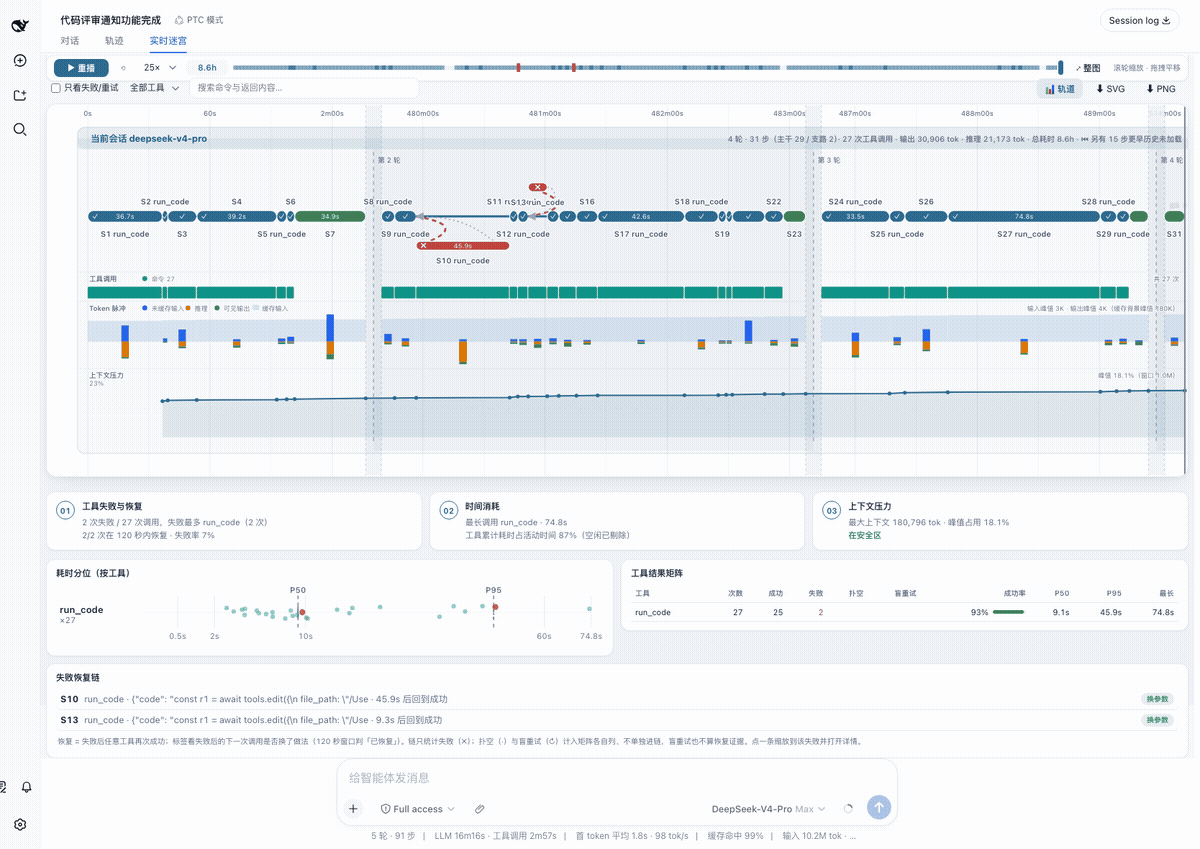Click the 重播 replay button
This screenshot has width=1200, height=849.
click(81, 68)
